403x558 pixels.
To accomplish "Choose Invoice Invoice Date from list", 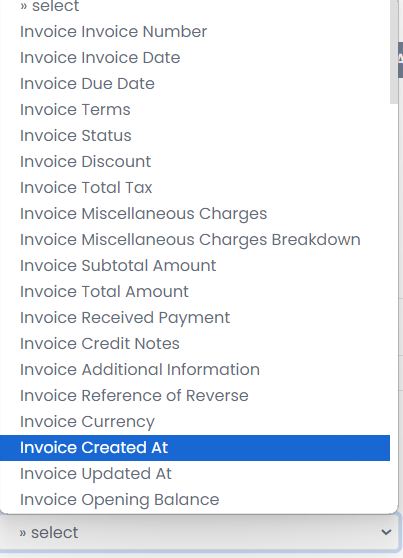I will tap(195, 58).
